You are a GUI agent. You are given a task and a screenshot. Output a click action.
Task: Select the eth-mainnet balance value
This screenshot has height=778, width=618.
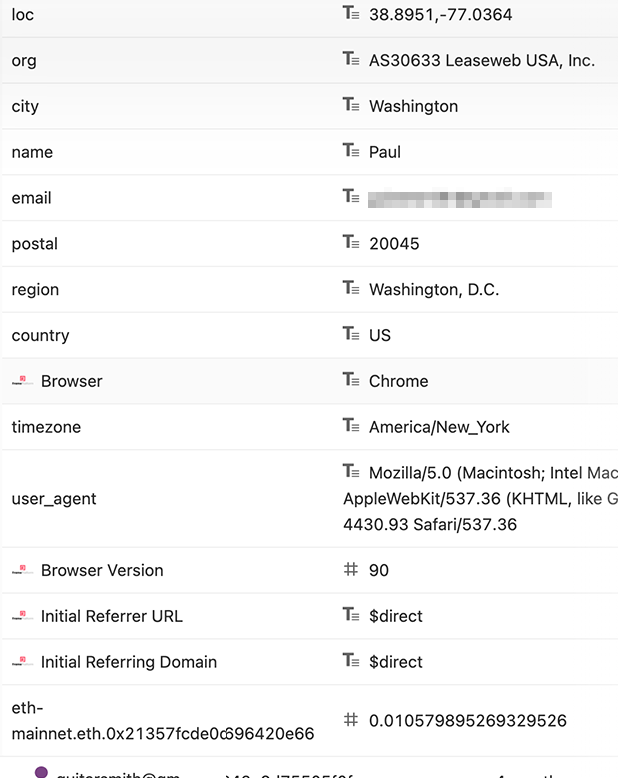[468, 721]
